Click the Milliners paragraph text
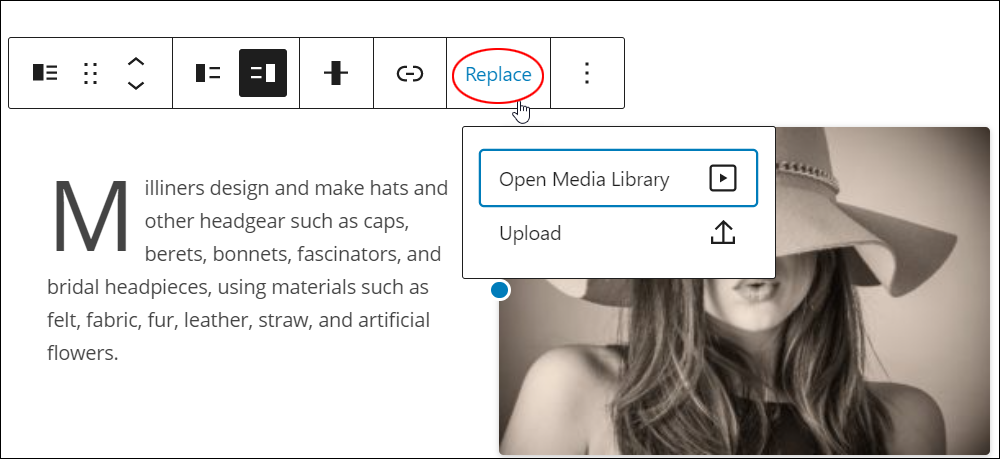The width and height of the screenshot is (1000, 459). [x=247, y=270]
